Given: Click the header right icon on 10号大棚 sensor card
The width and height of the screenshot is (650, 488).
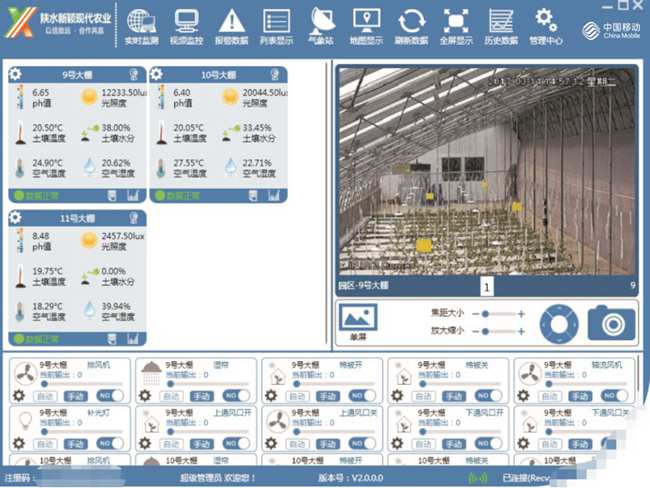Looking at the screenshot, I should (x=274, y=75).
